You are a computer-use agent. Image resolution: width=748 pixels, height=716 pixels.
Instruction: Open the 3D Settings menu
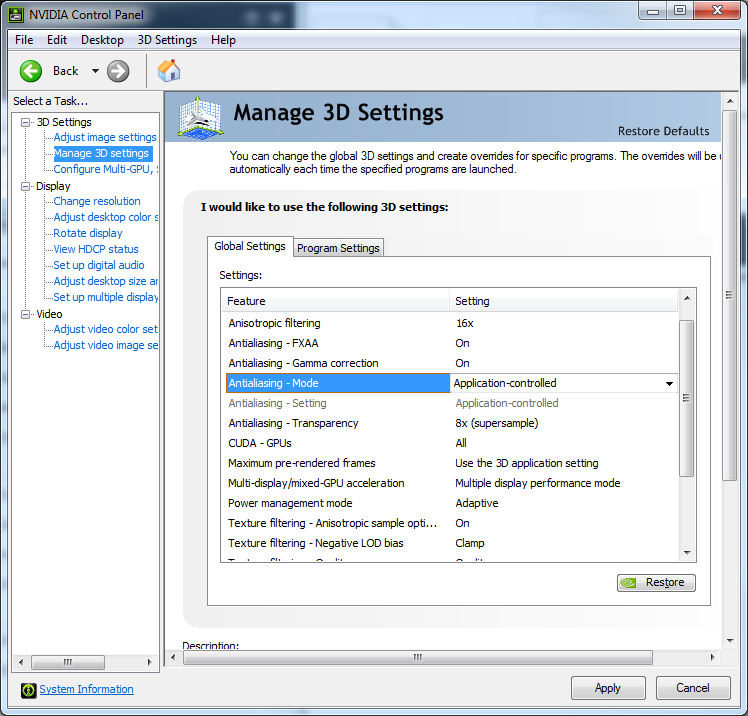[x=167, y=40]
